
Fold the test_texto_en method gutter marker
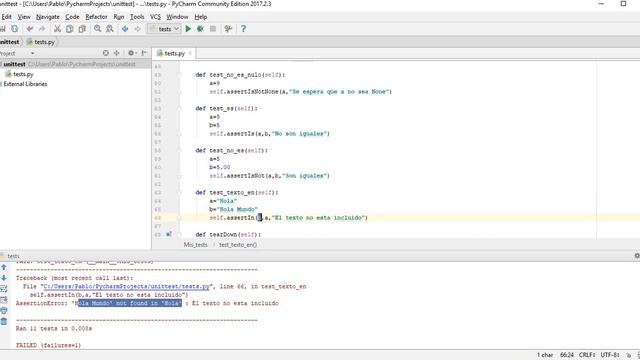point(179,193)
